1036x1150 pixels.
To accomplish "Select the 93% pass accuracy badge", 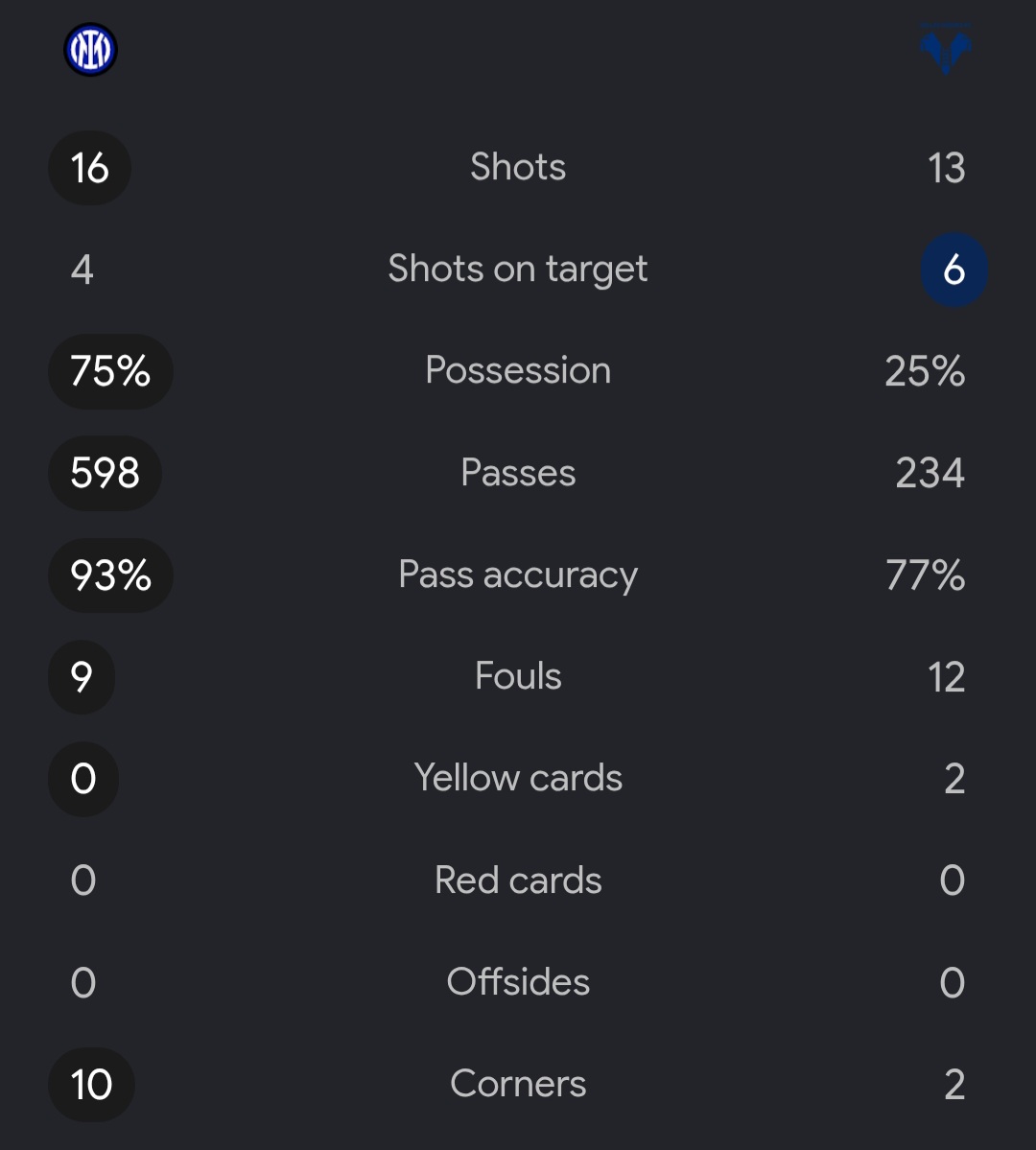I will [x=110, y=575].
